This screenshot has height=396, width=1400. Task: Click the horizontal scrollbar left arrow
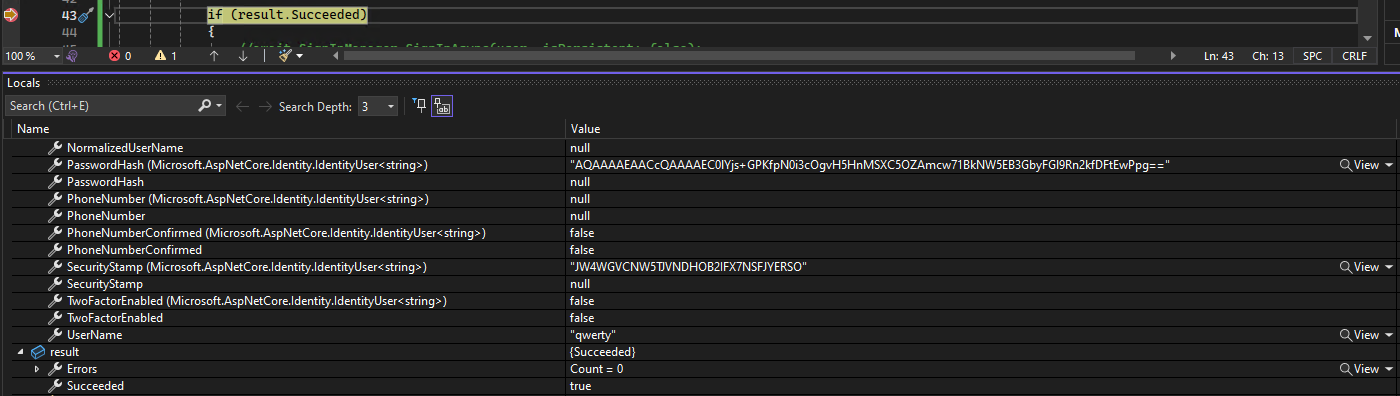pos(336,56)
